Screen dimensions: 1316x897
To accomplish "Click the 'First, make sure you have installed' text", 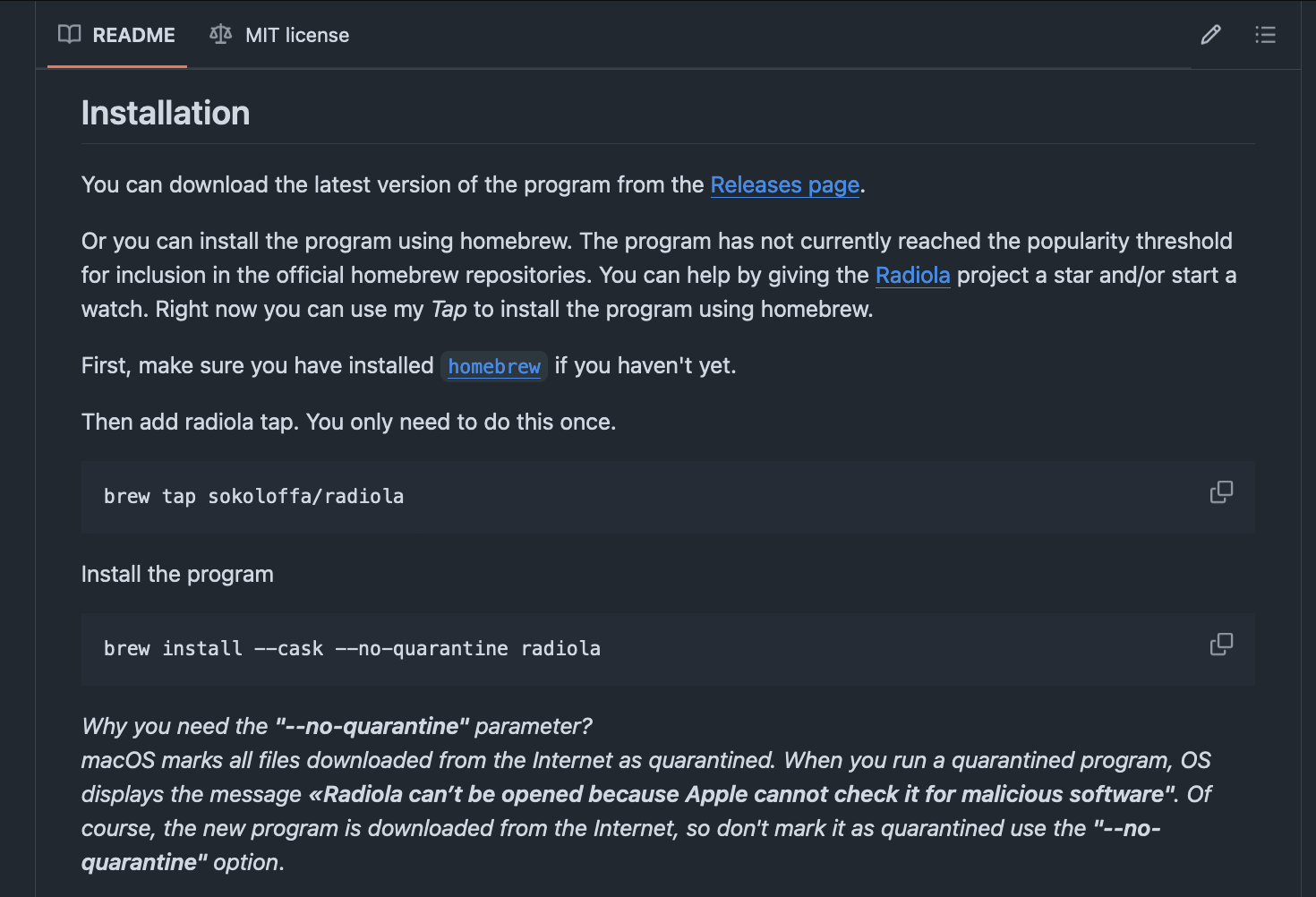I will click(x=258, y=366).
